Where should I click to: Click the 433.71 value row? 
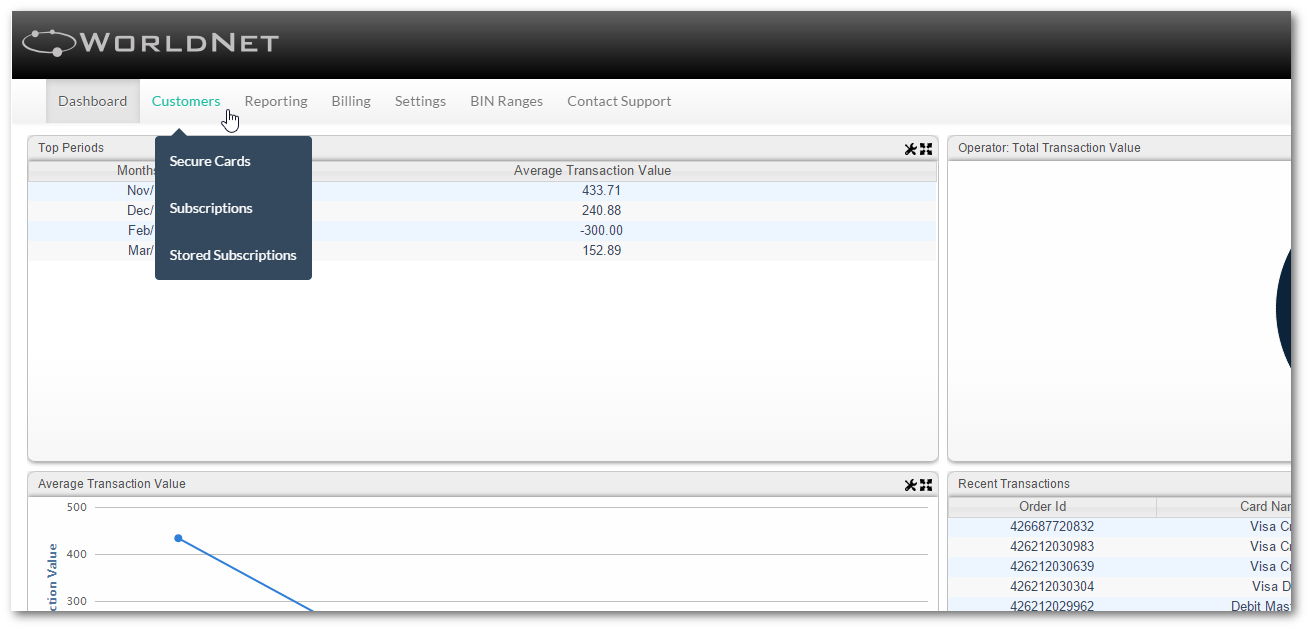(x=601, y=191)
